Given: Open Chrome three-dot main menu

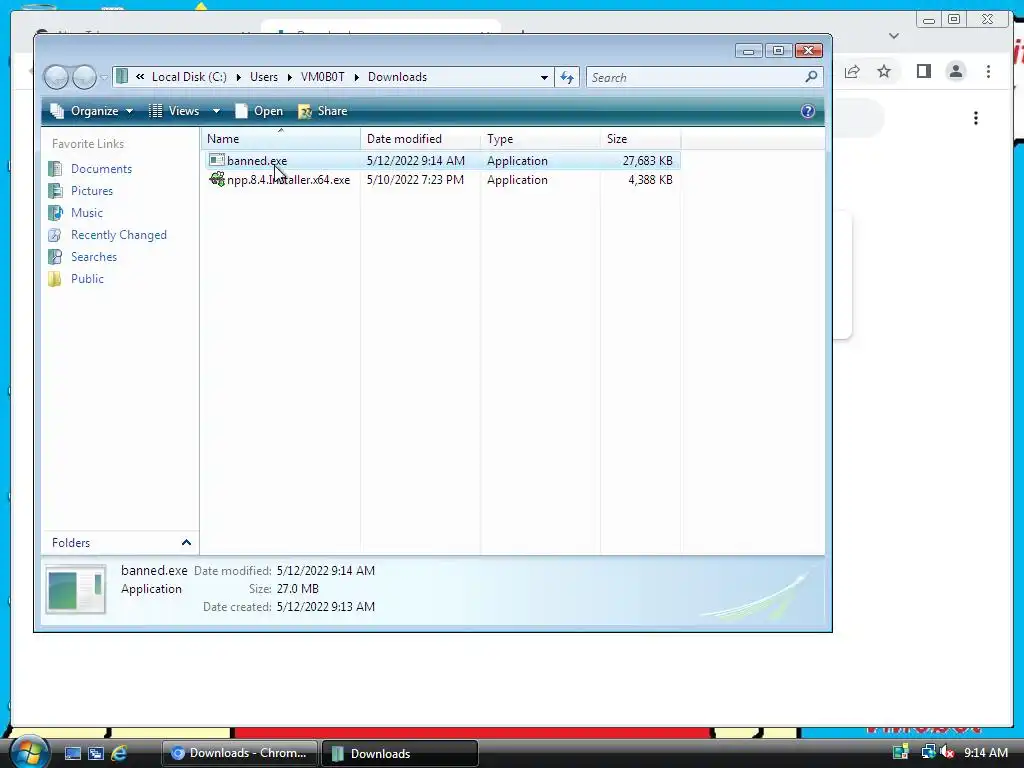Looking at the screenshot, I should pyautogui.click(x=988, y=71).
